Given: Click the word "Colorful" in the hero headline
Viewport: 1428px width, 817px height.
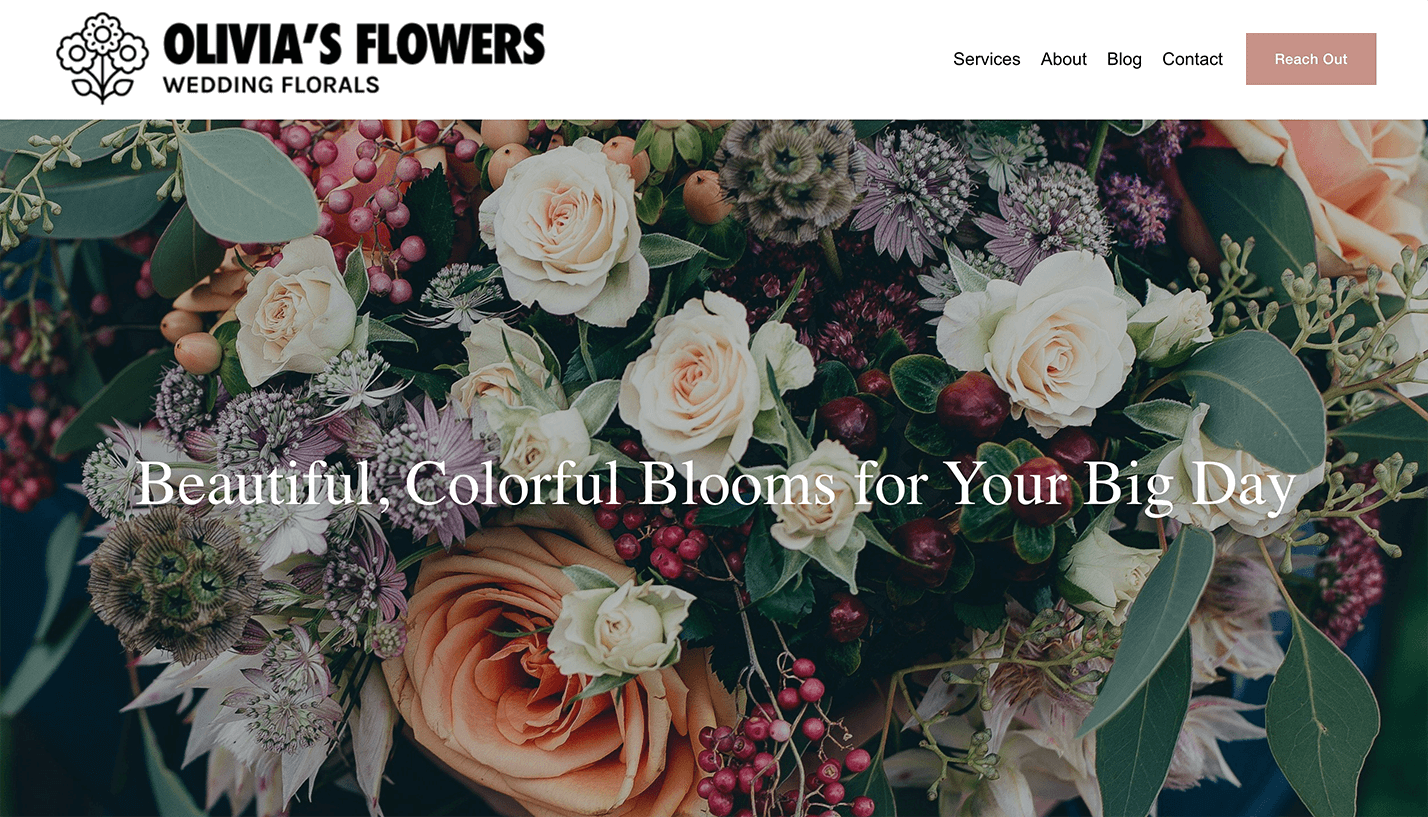Looking at the screenshot, I should [514, 485].
